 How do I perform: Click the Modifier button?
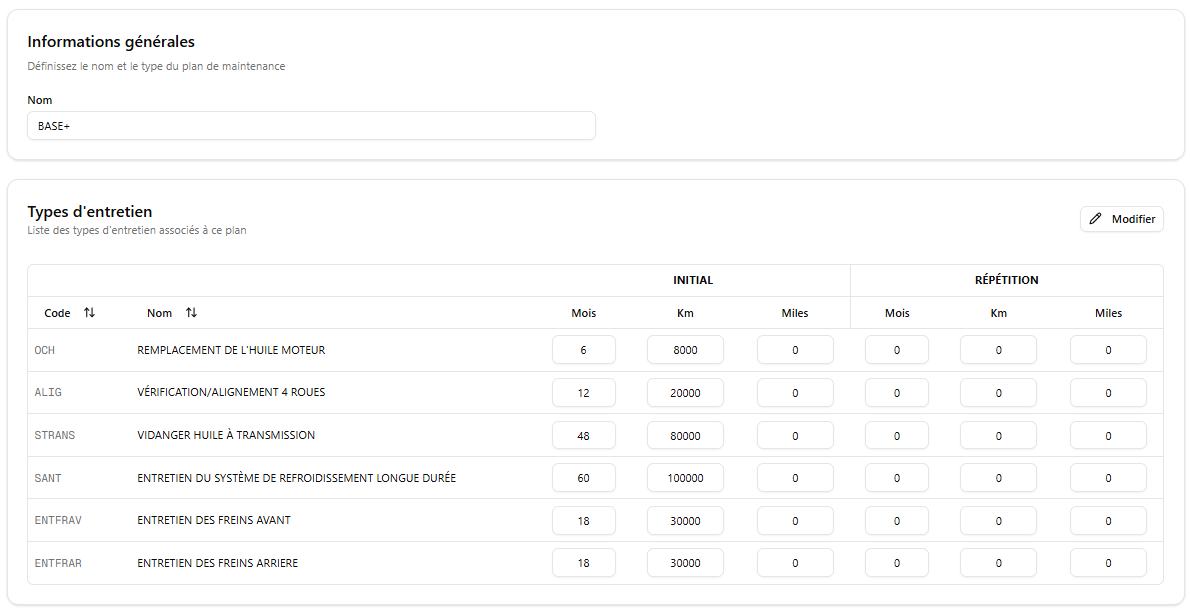point(1121,219)
